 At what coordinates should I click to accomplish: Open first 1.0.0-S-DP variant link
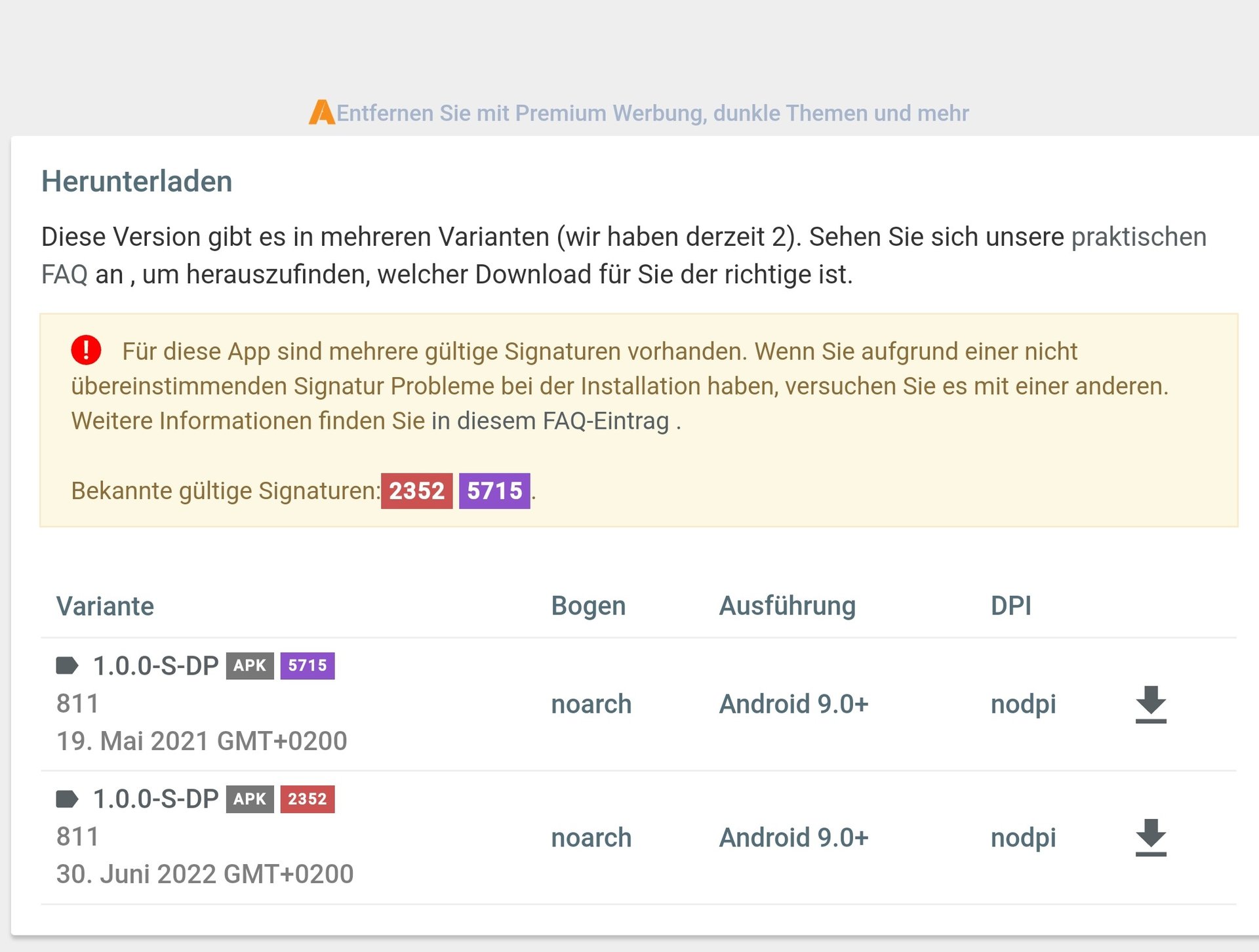155,666
